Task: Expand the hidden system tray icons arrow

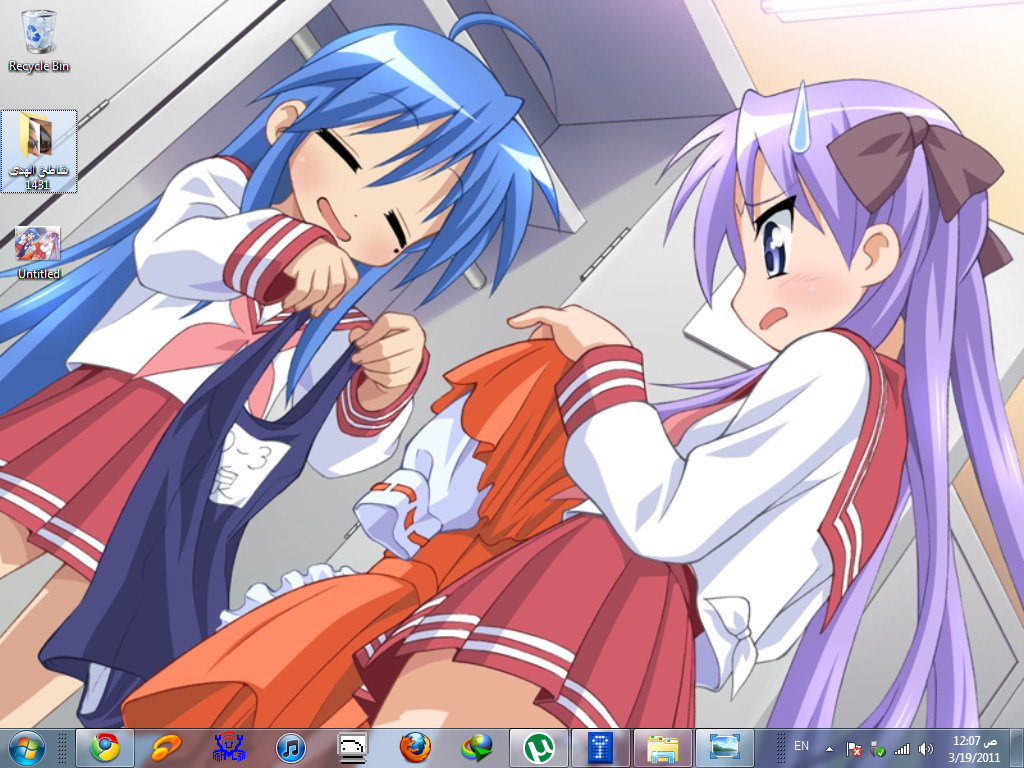Action: tap(829, 748)
